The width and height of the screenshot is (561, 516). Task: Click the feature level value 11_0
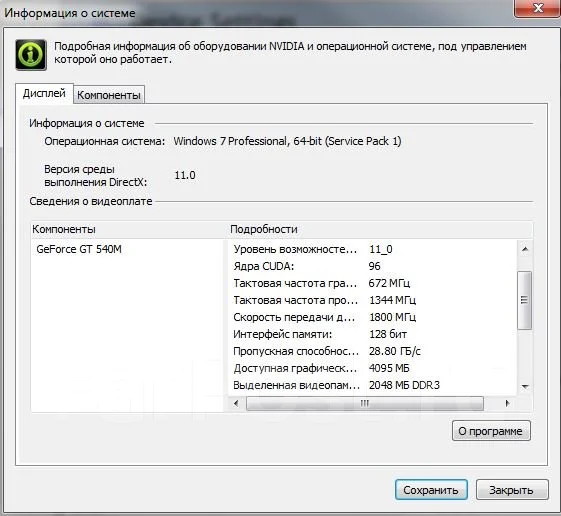[x=381, y=249]
